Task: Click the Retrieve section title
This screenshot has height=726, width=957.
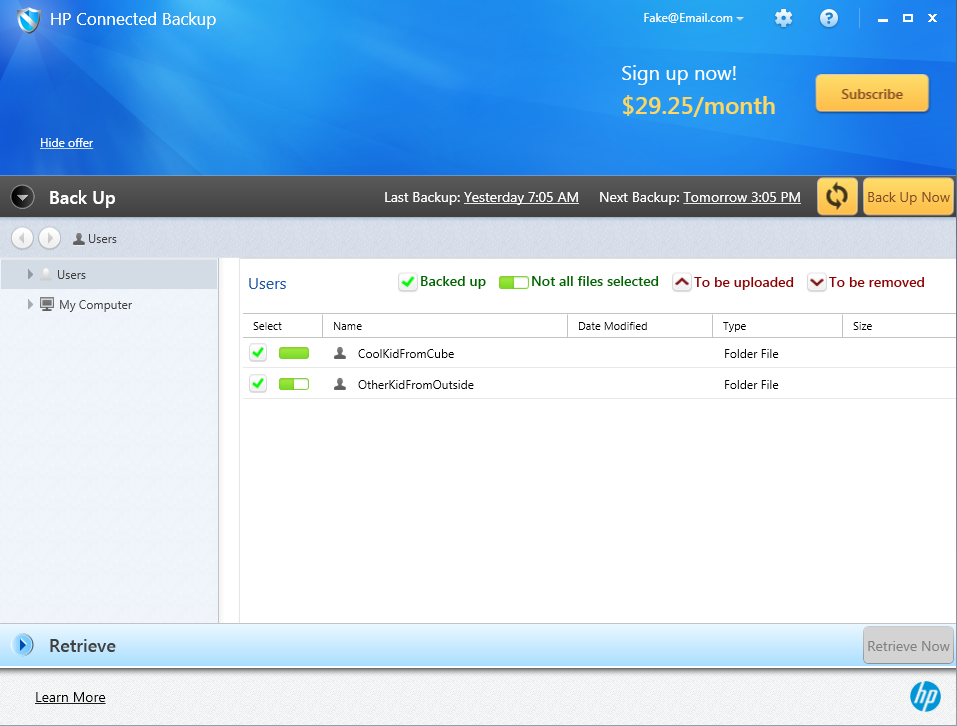Action: (82, 645)
